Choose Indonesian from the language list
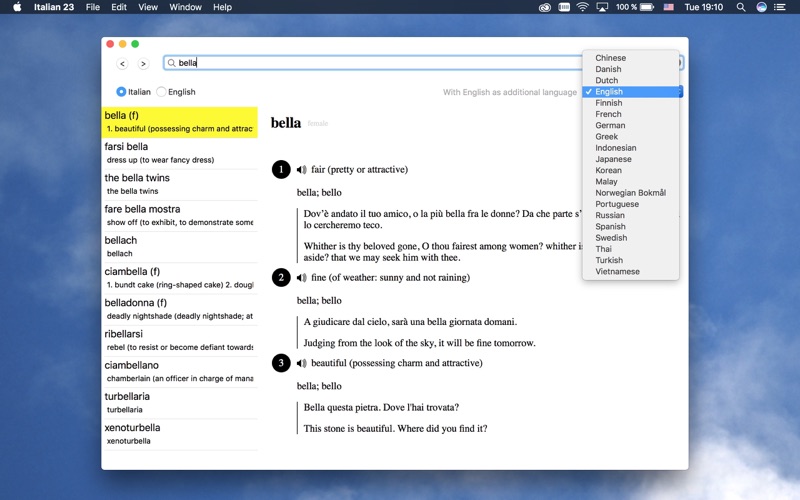The width and height of the screenshot is (800, 500). click(631, 147)
